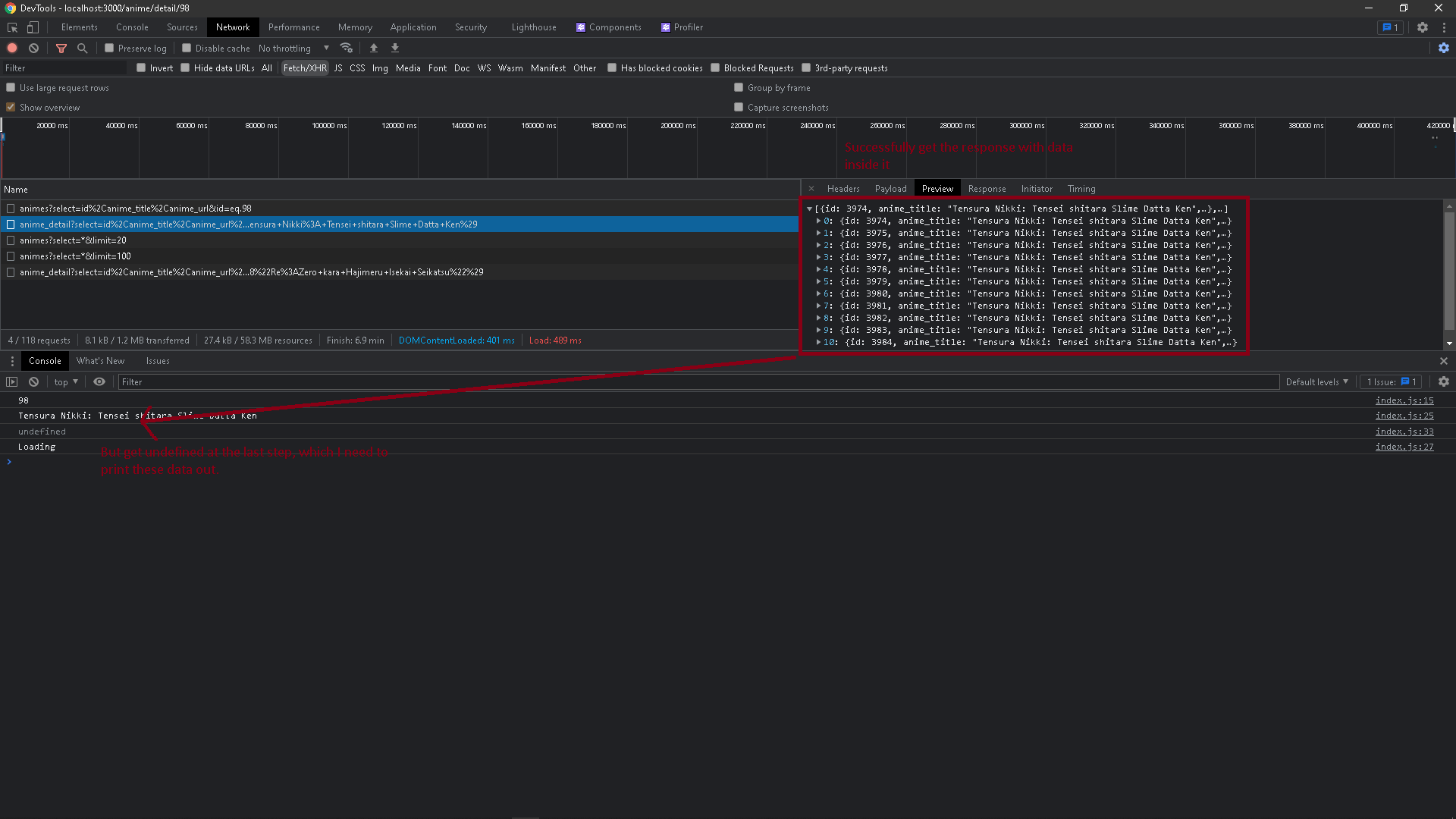Open React Components panel

608,27
